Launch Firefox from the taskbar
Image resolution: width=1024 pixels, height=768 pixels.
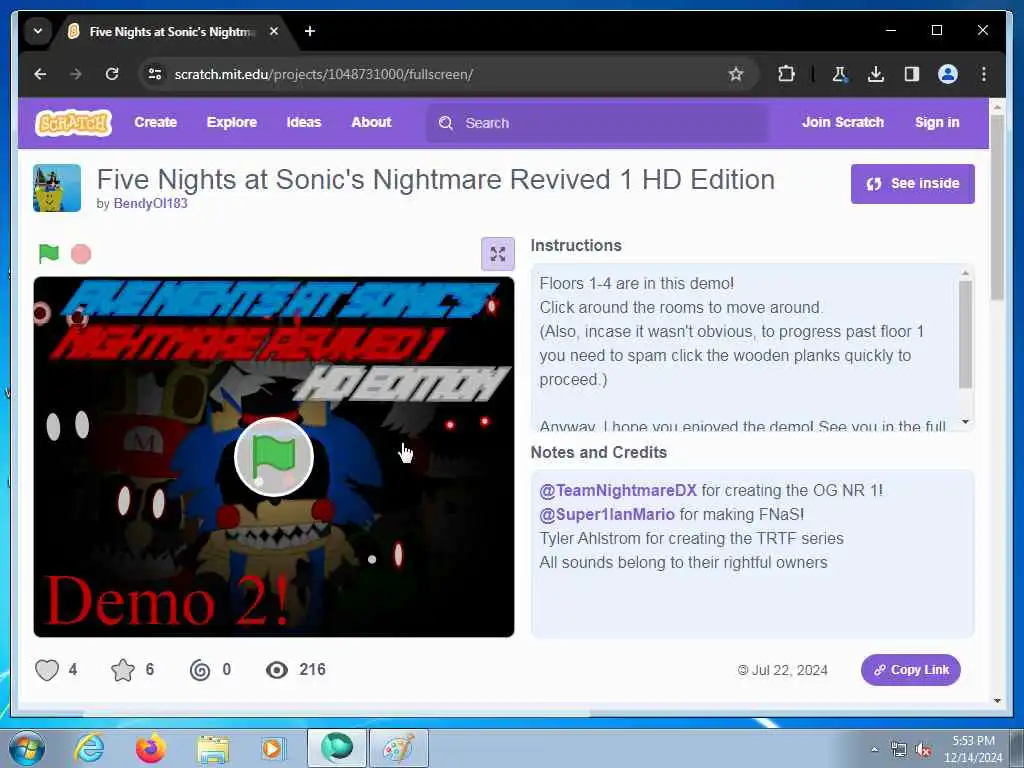[151, 748]
